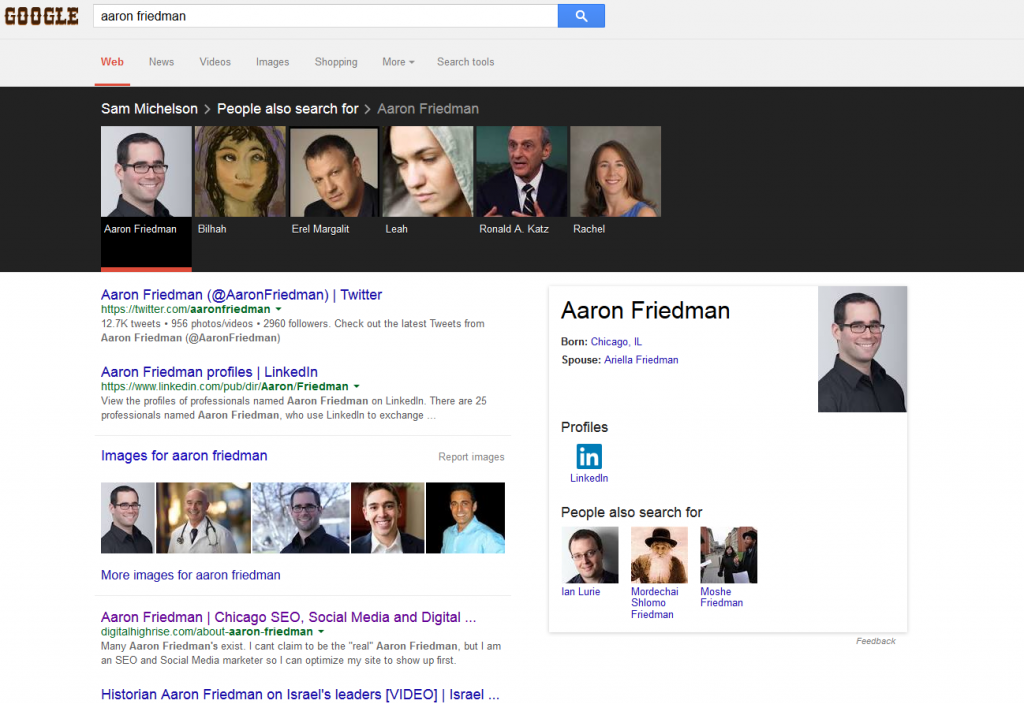Expand dropdown arrow beside the Twitter URL
The width and height of the screenshot is (1024, 704).
point(279,309)
